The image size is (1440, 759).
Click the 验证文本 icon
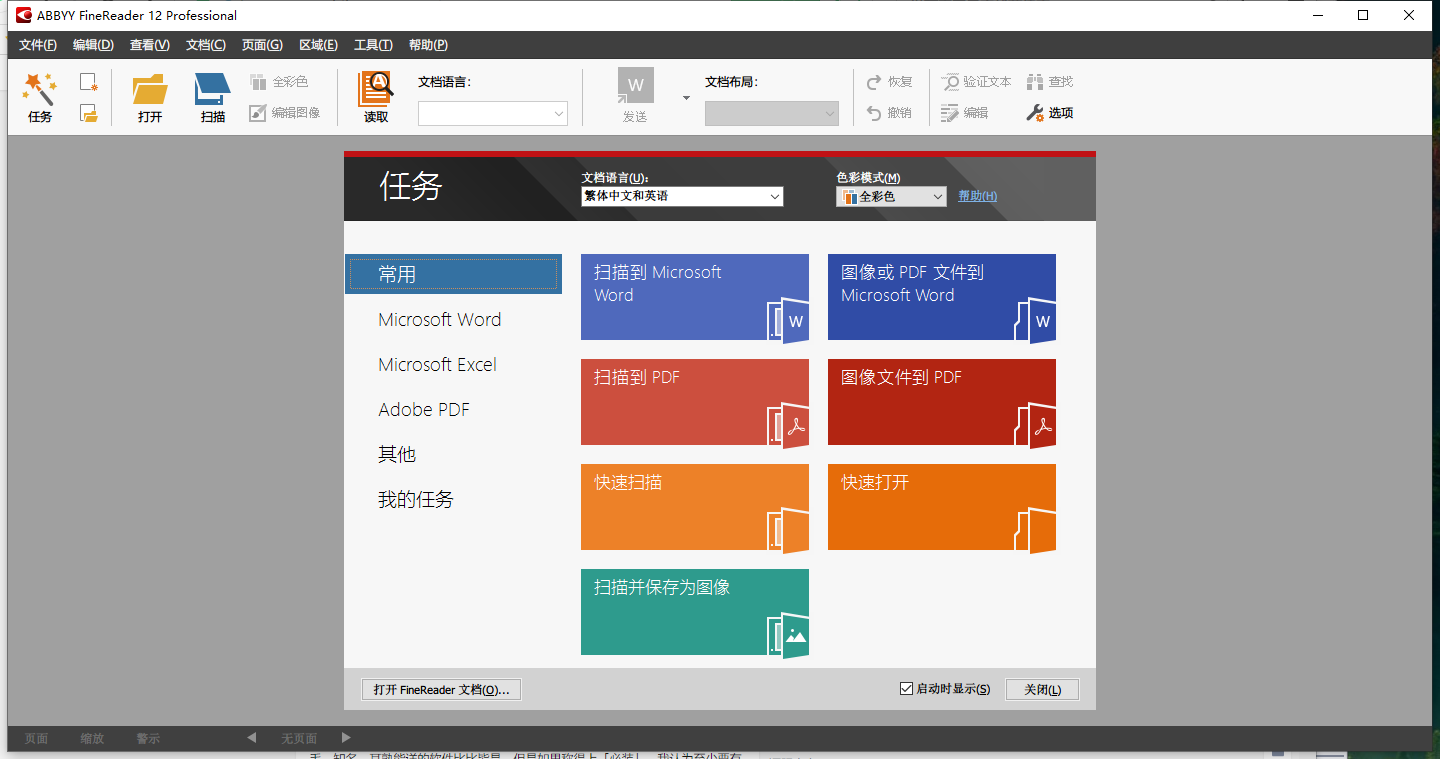[x=951, y=82]
